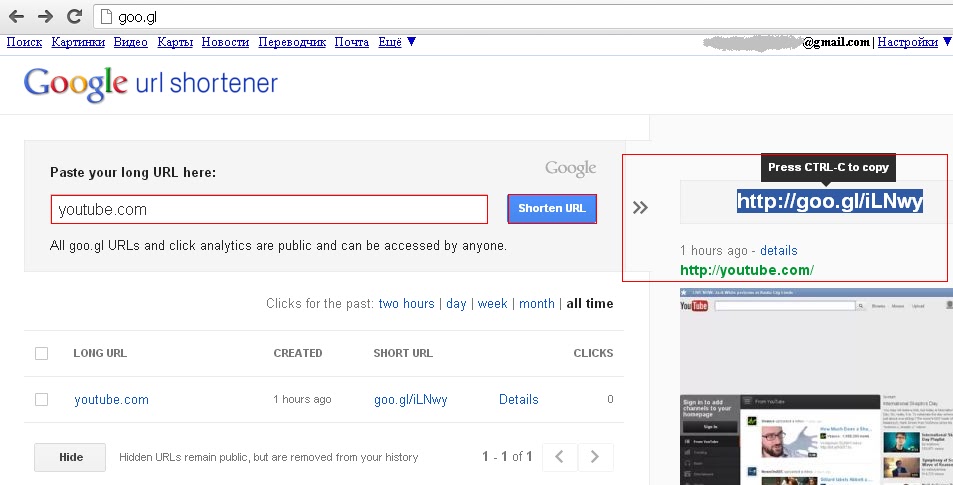
Task: Click the clicks count 0 cell
Action: [610, 399]
